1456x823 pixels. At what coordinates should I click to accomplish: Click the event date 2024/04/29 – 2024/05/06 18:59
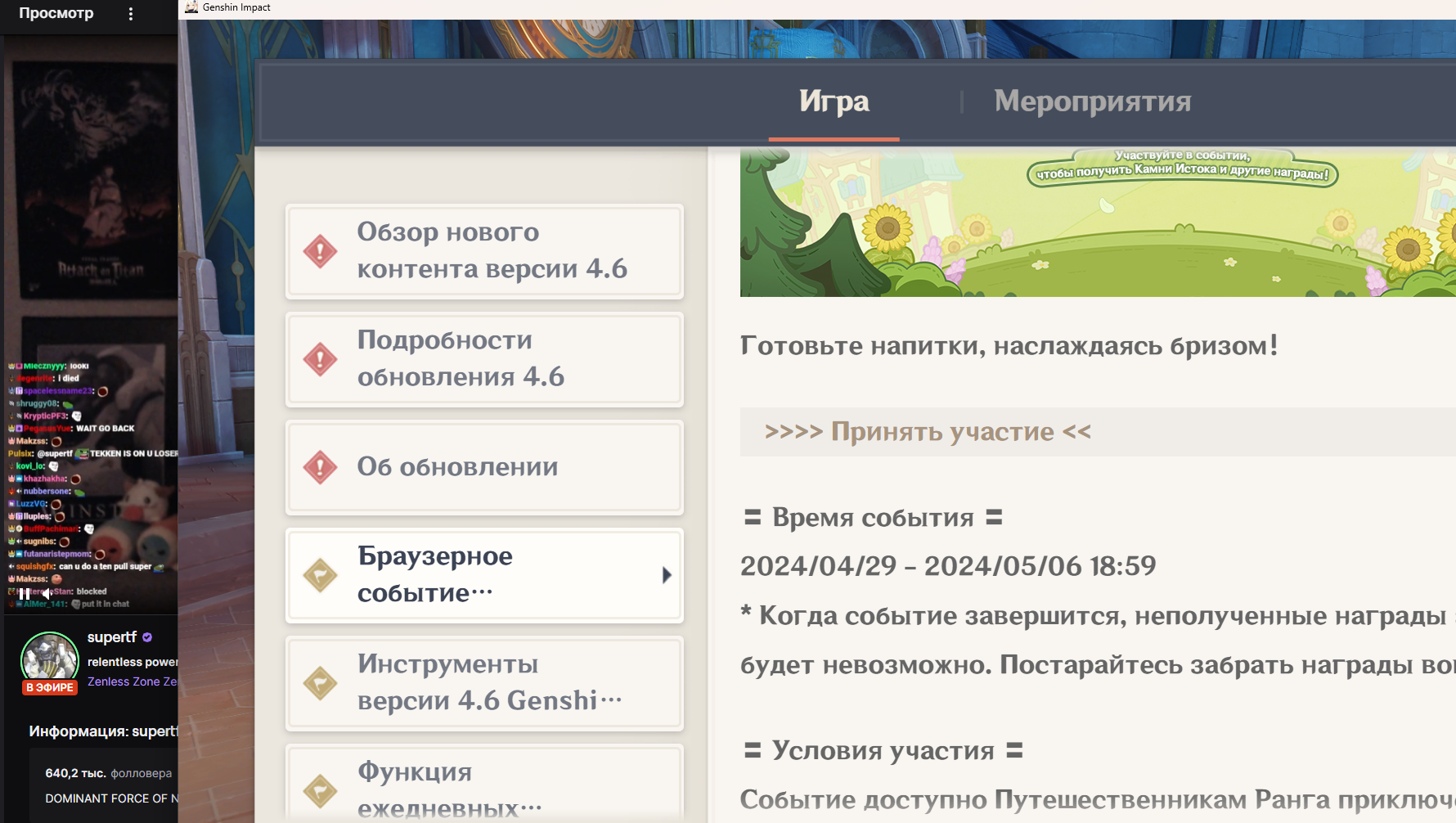click(x=948, y=565)
